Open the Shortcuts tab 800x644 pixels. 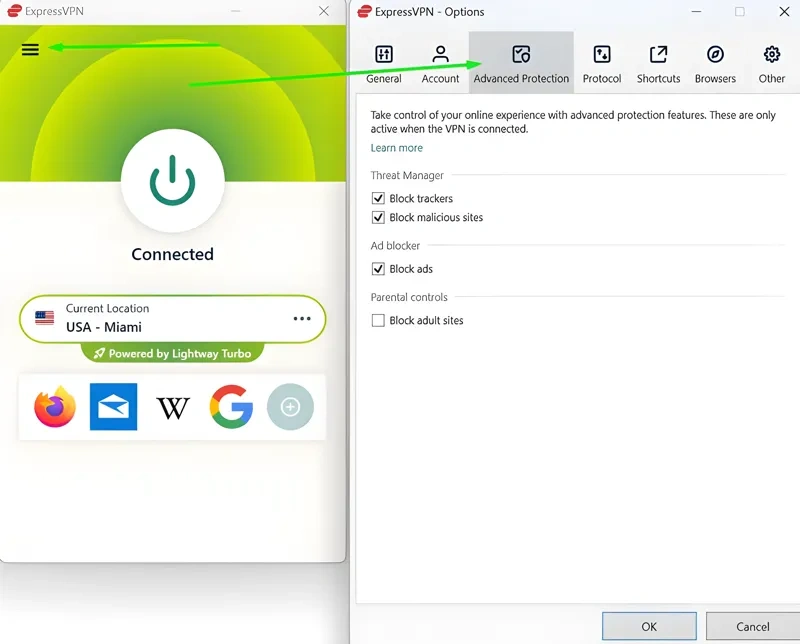[658, 64]
